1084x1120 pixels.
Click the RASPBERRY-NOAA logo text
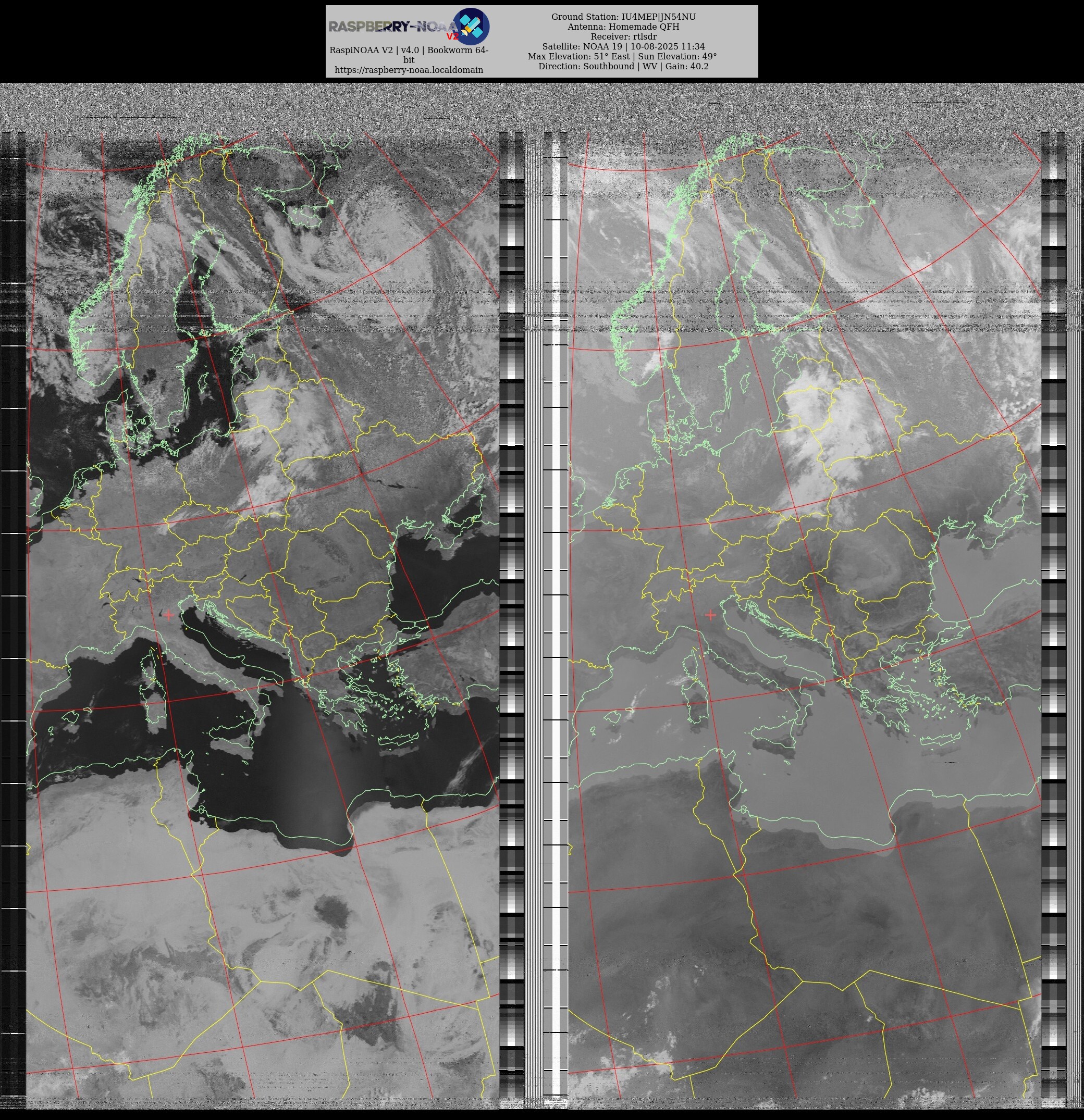[393, 27]
